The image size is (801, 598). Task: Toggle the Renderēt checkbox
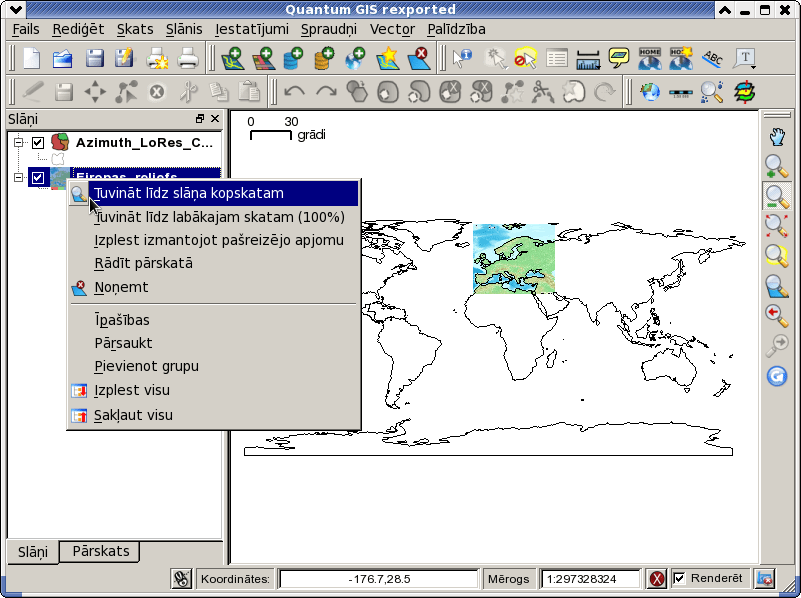[x=679, y=579]
